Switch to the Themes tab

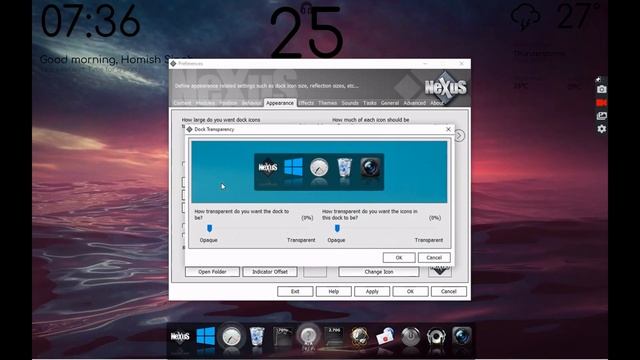[327, 103]
